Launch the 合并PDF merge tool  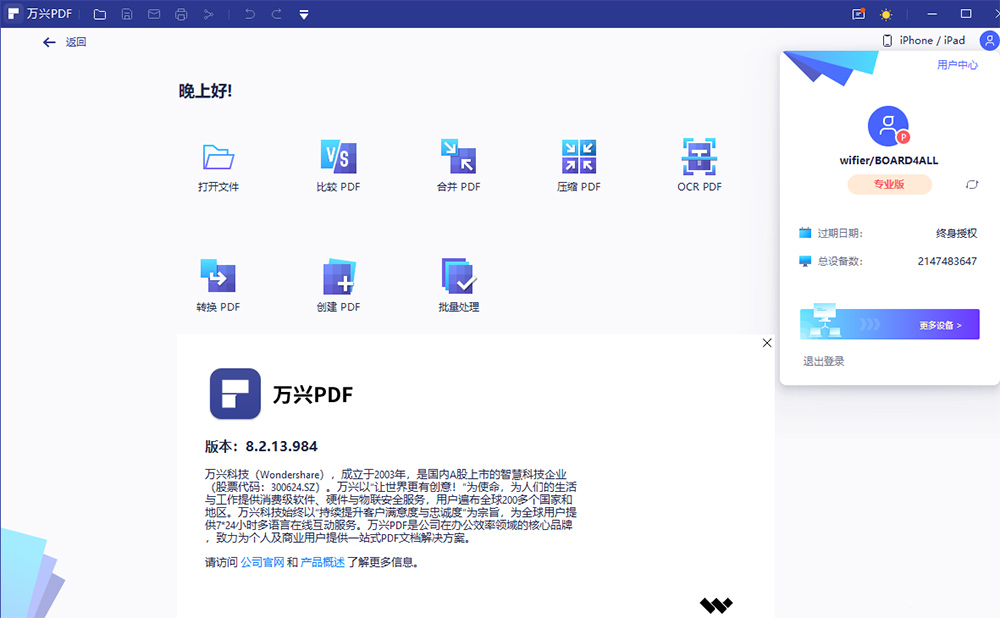(458, 163)
